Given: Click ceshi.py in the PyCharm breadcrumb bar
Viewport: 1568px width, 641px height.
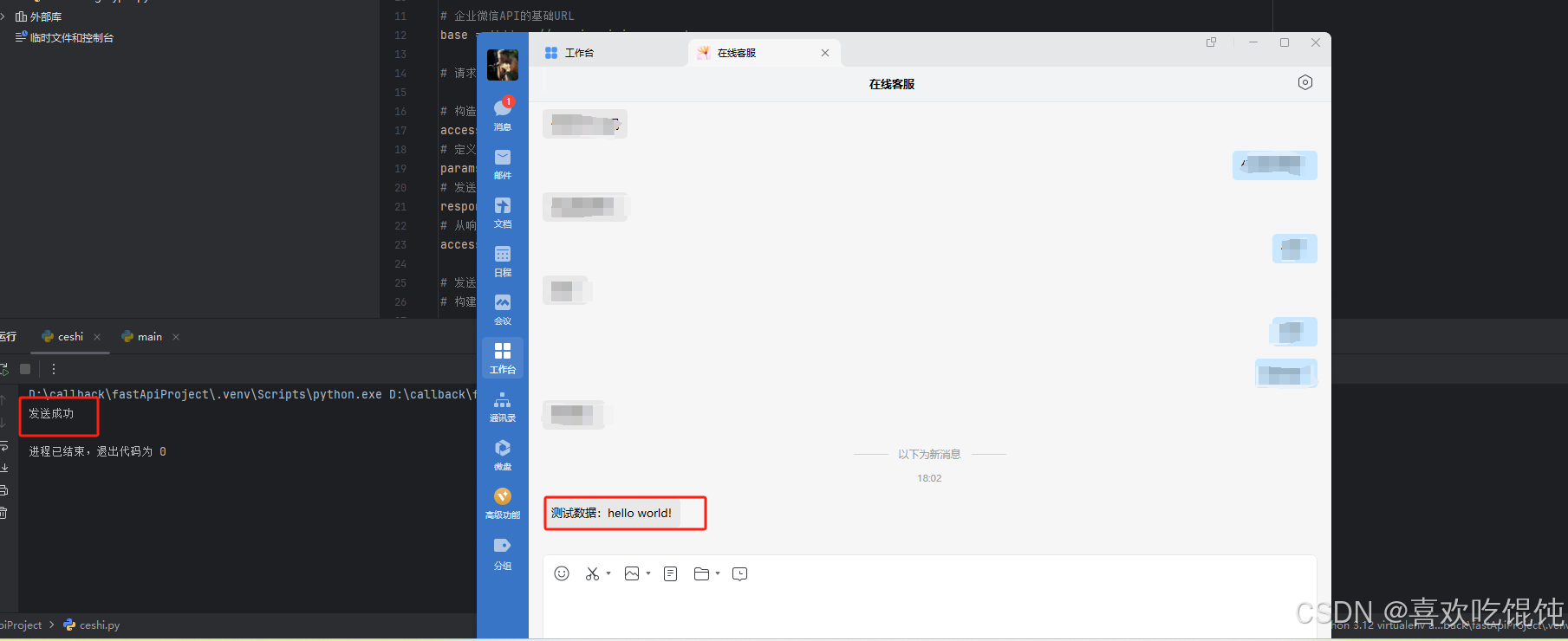Looking at the screenshot, I should tap(92, 625).
